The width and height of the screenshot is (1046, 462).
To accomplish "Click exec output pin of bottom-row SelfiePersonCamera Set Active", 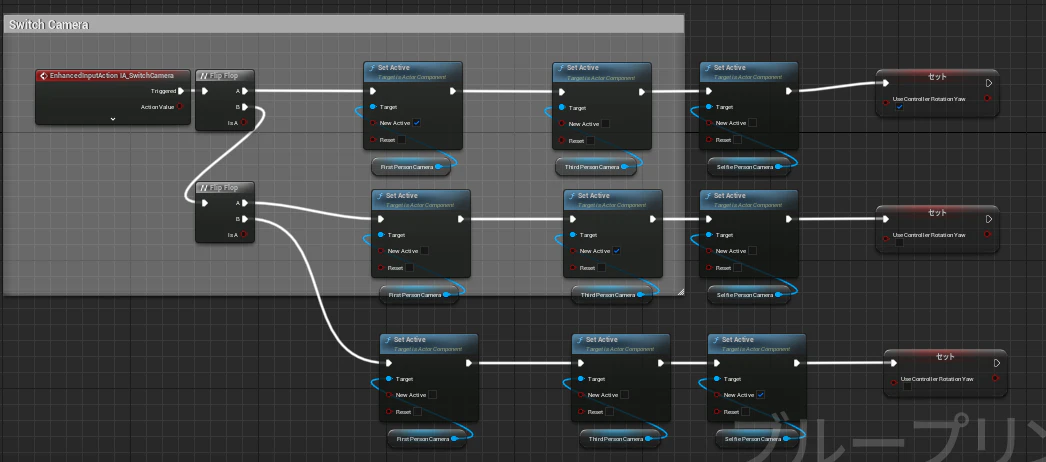I will [x=797, y=363].
